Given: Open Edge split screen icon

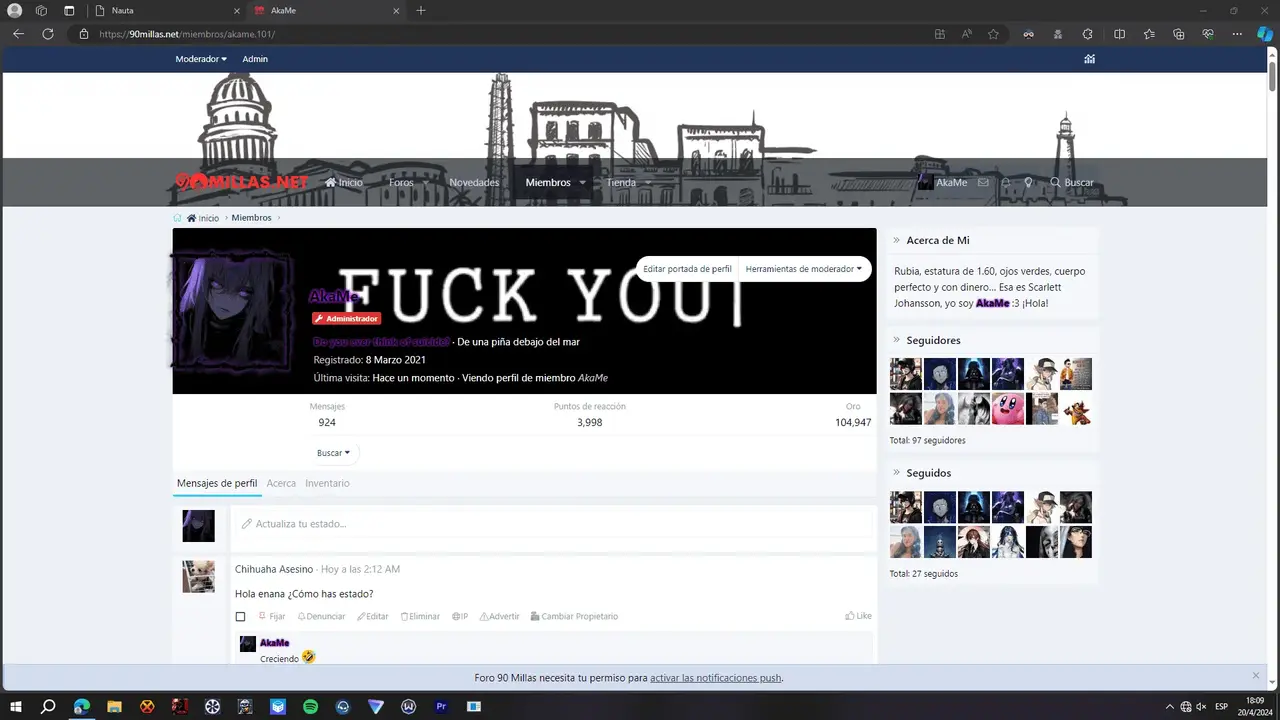Looking at the screenshot, I should (x=1119, y=34).
